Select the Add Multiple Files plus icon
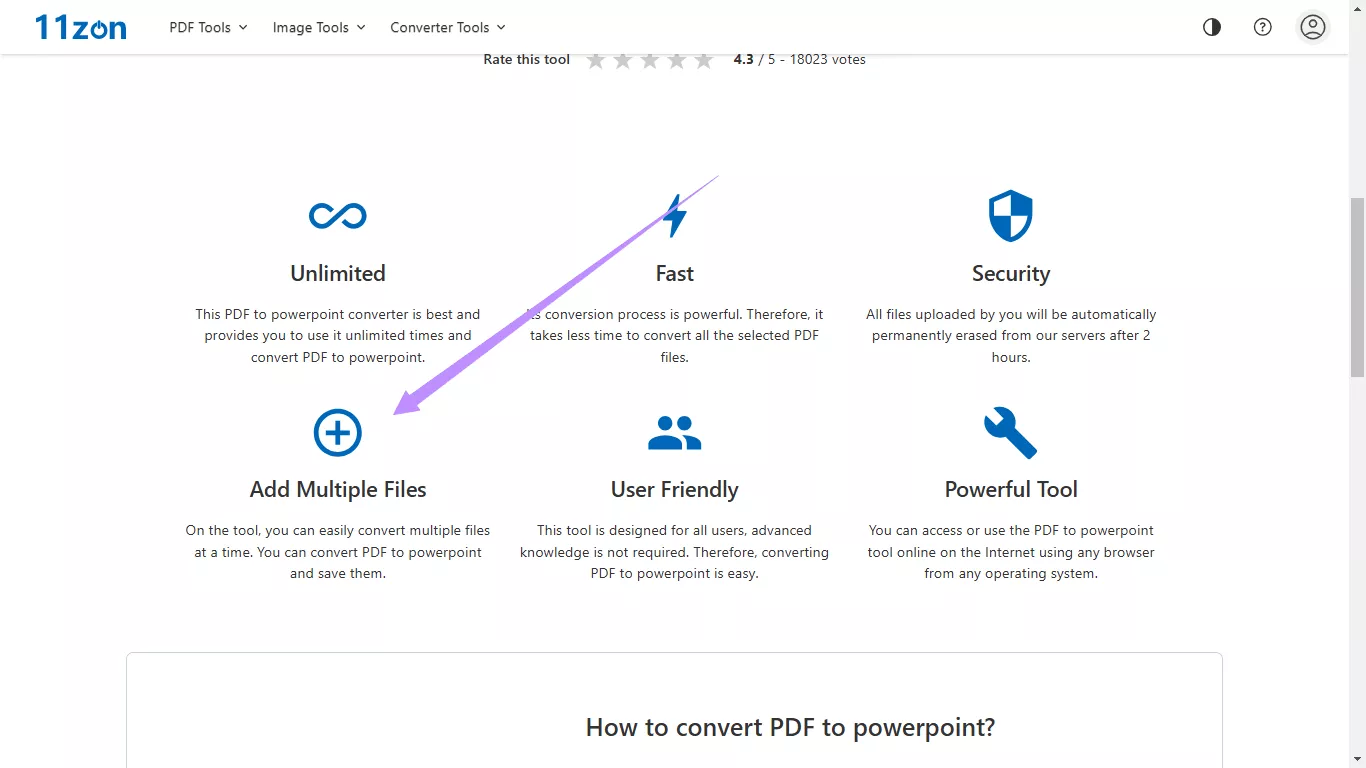This screenshot has height=768, width=1366. pyautogui.click(x=337, y=432)
